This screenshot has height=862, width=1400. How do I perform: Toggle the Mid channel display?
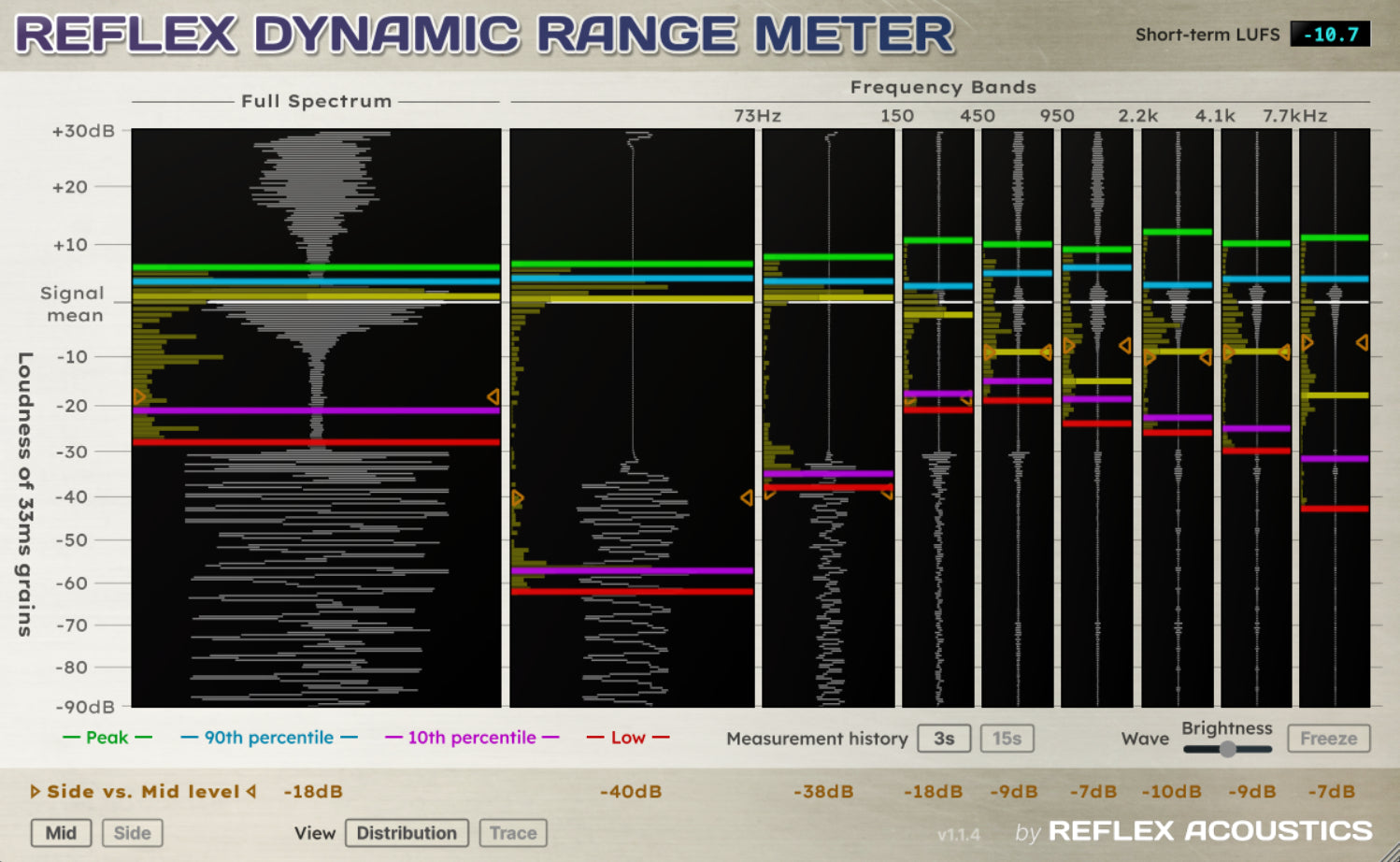pyautogui.click(x=60, y=832)
